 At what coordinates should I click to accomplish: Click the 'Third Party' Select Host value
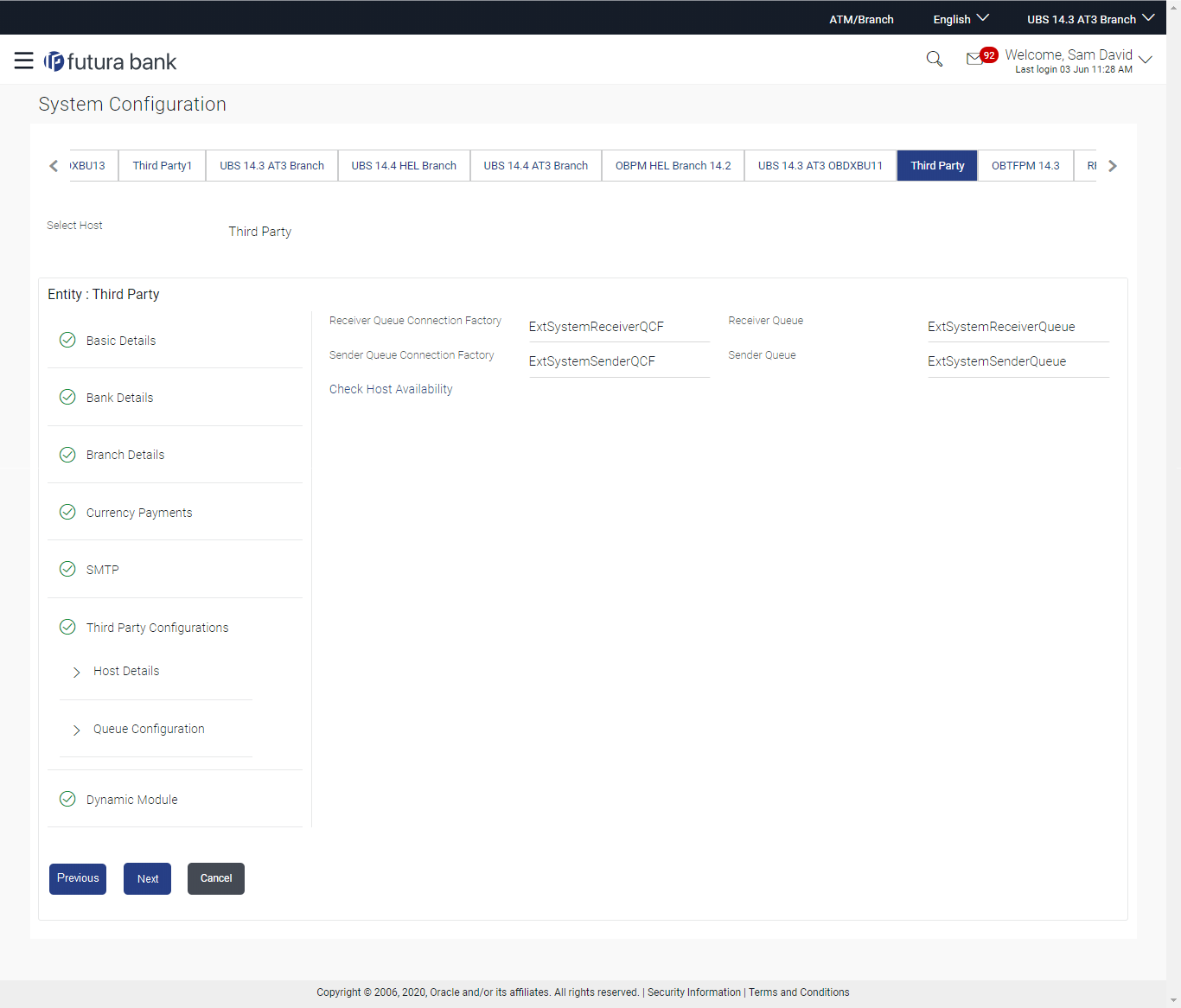click(260, 232)
